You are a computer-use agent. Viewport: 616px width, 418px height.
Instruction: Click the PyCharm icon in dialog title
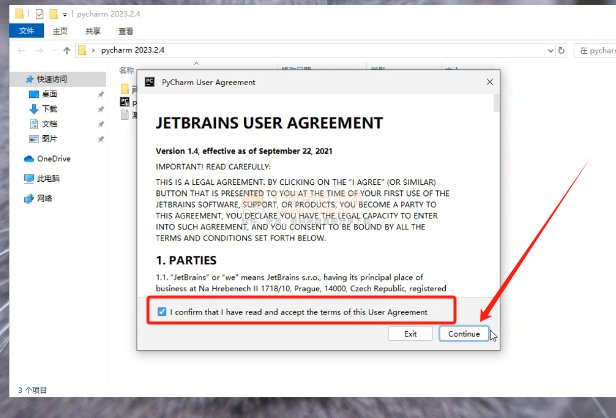point(150,82)
